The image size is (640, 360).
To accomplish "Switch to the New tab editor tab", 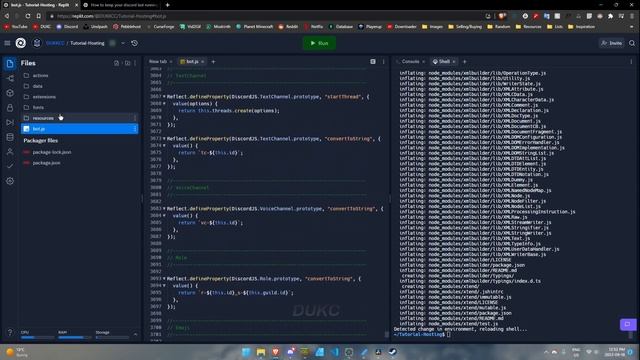I will point(158,62).
